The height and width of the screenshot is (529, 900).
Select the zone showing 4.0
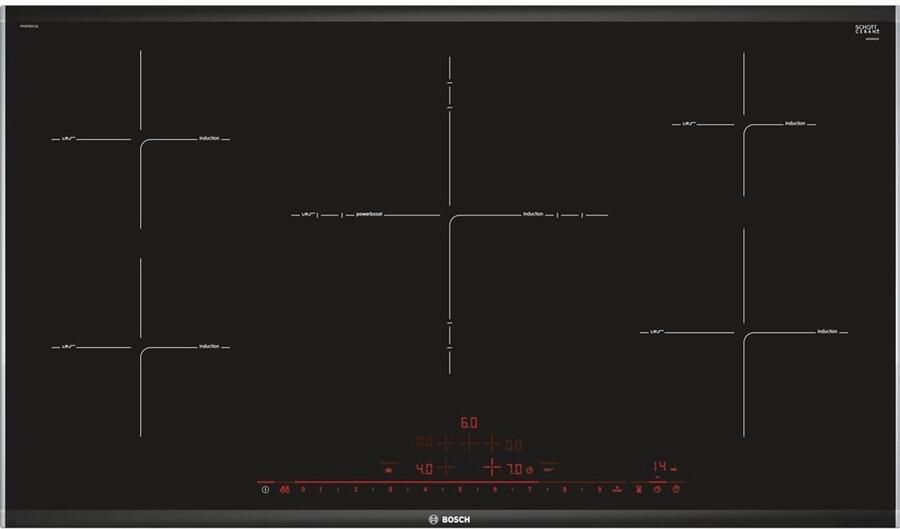pyautogui.click(x=424, y=469)
